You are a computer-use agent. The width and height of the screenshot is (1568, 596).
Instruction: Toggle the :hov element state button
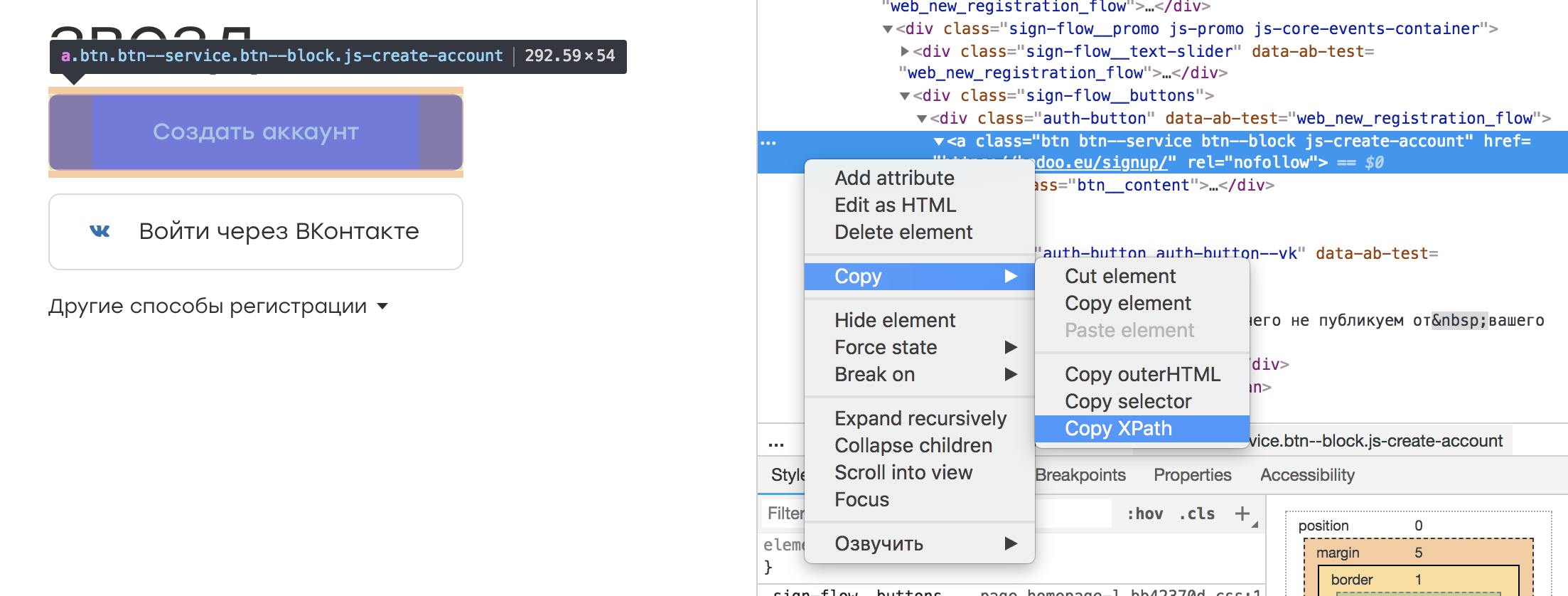coord(1145,513)
